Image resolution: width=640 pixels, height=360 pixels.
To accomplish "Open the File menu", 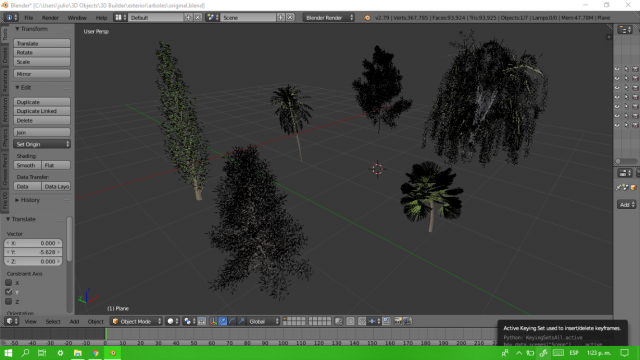I will coord(29,18).
